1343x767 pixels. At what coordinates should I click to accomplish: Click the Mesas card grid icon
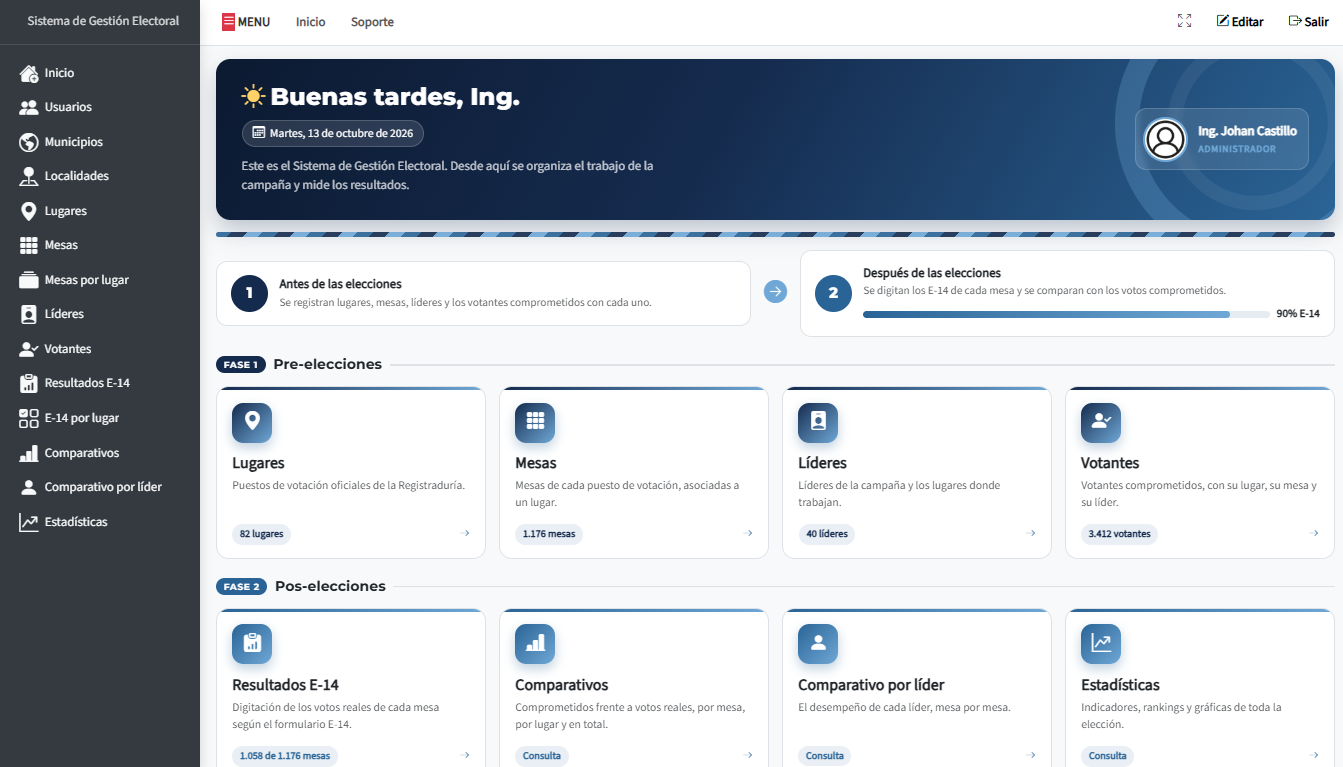coord(535,423)
